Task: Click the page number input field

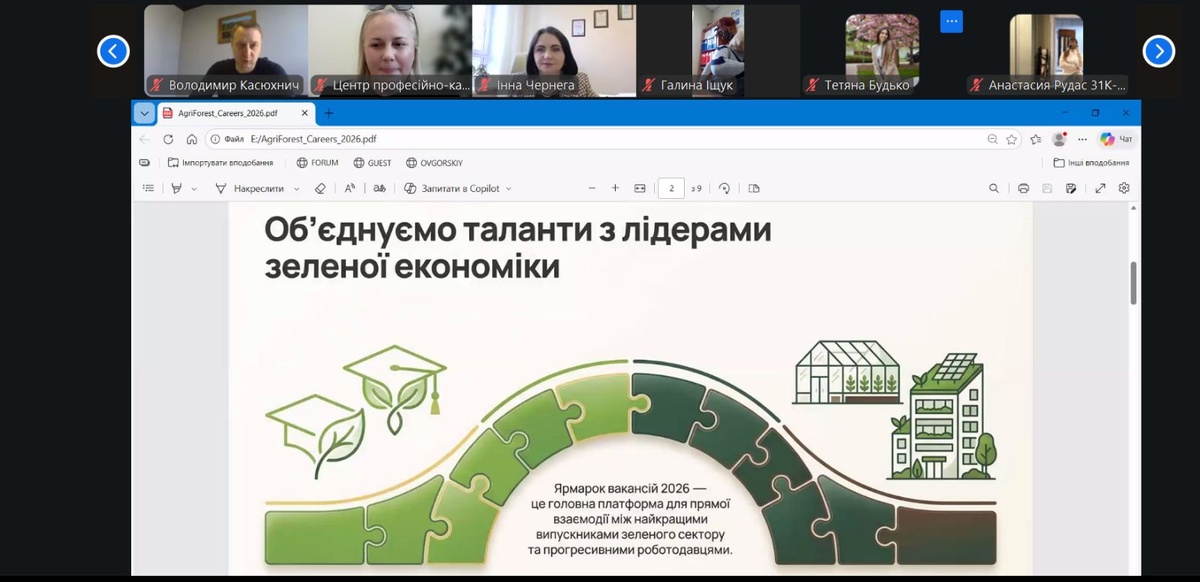Action: point(670,188)
